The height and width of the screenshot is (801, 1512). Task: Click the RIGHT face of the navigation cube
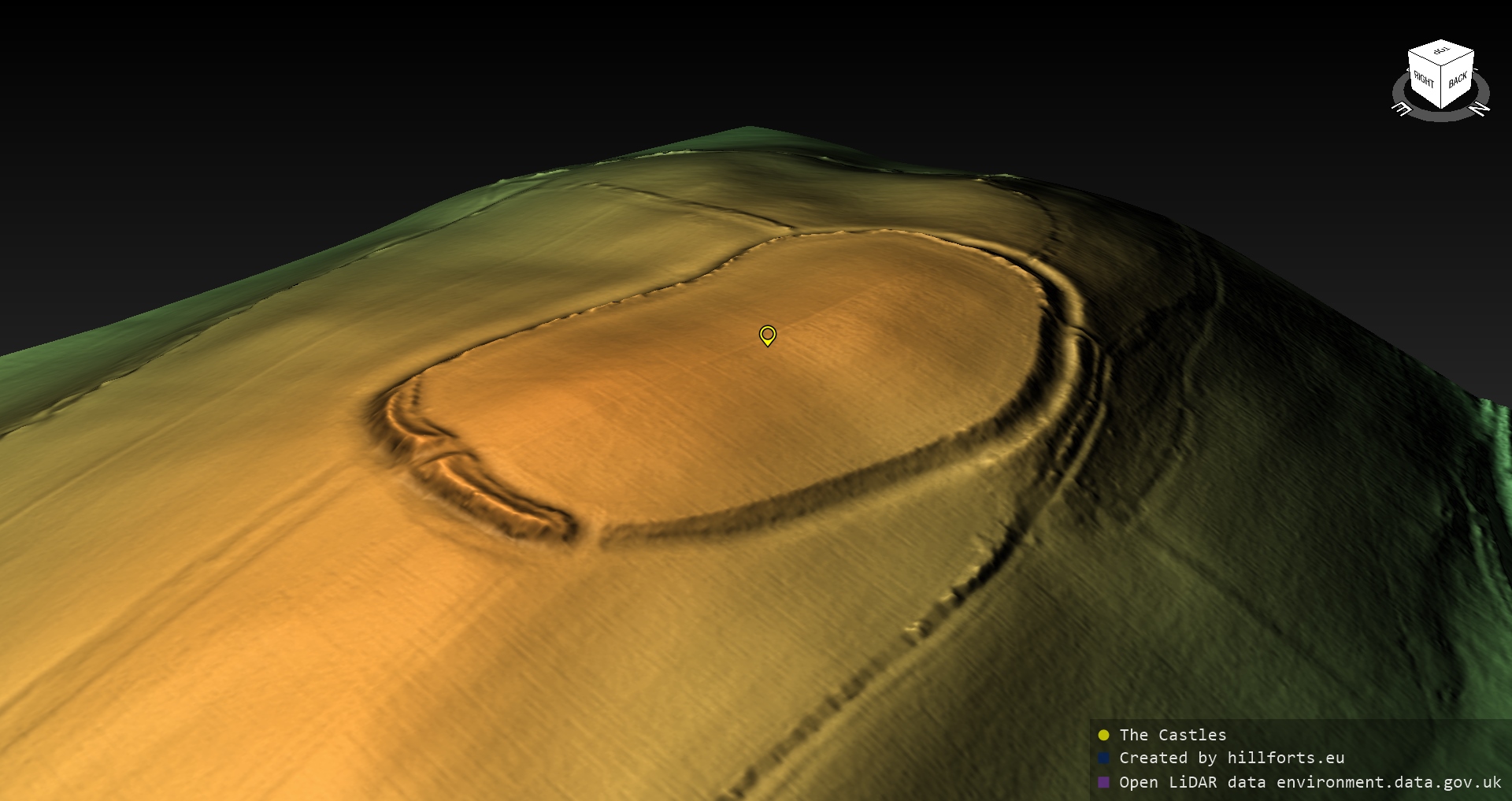[x=1424, y=79]
